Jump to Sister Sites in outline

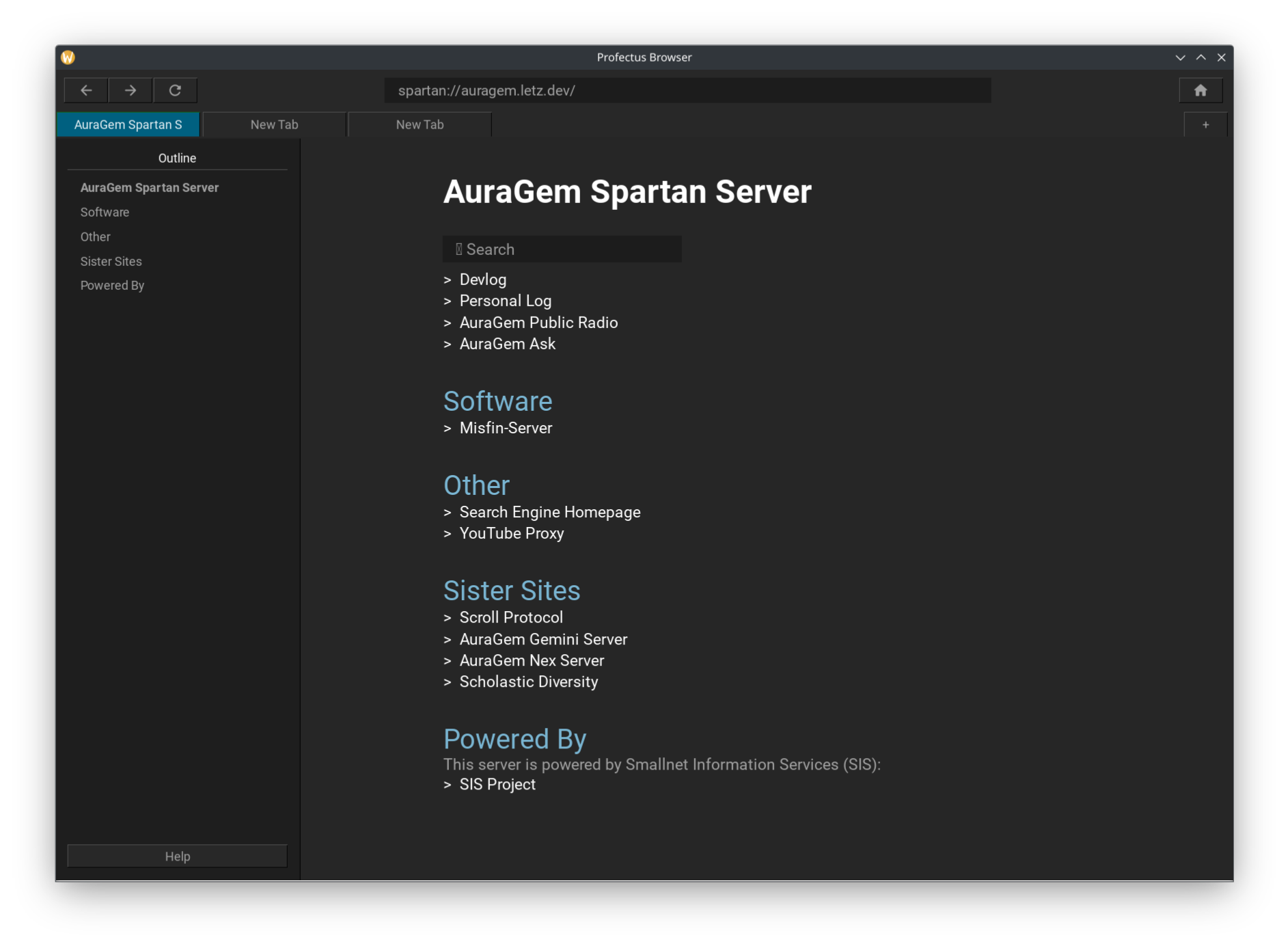click(x=111, y=261)
